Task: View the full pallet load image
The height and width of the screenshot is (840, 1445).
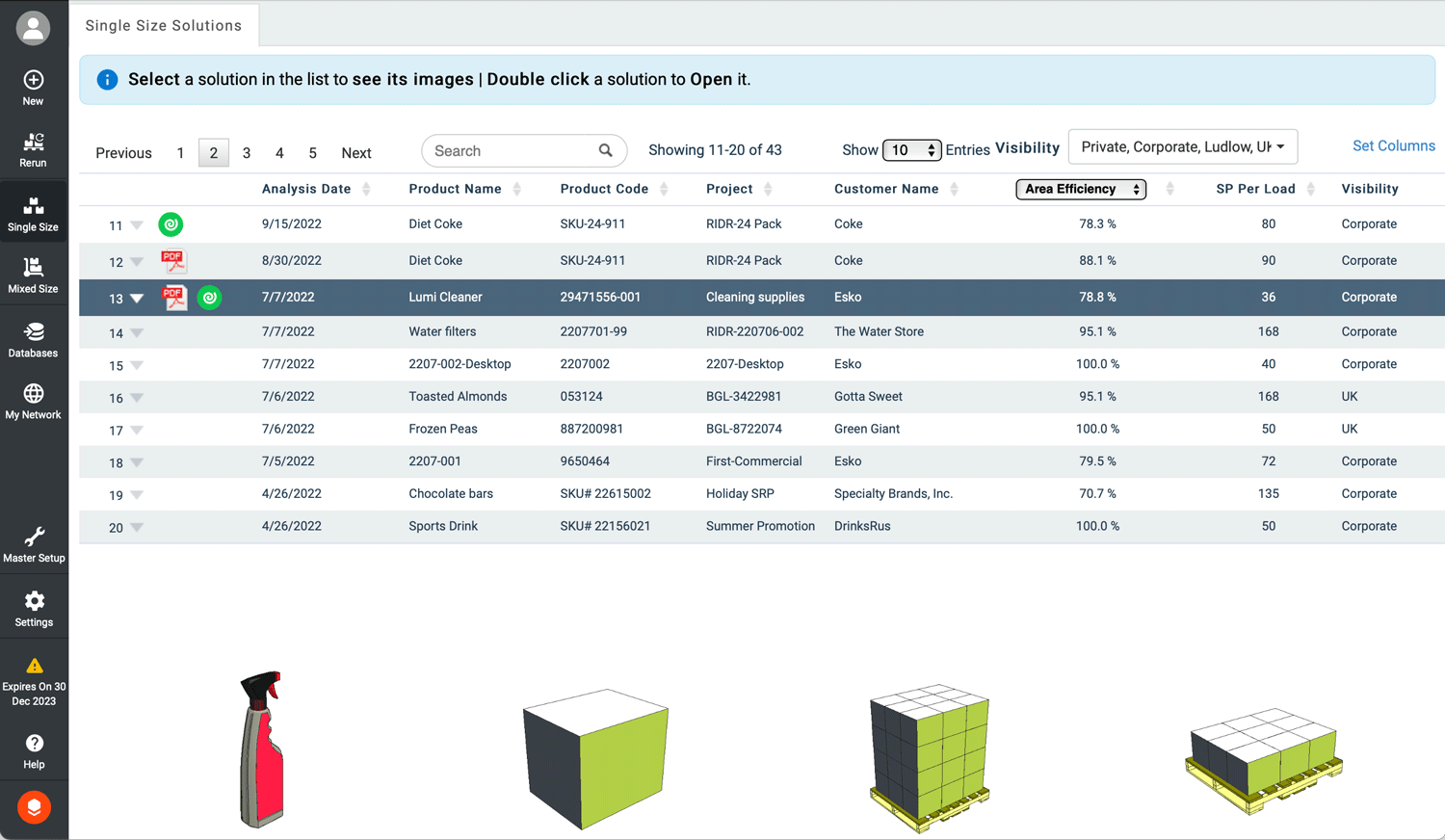Action: [x=930, y=758]
